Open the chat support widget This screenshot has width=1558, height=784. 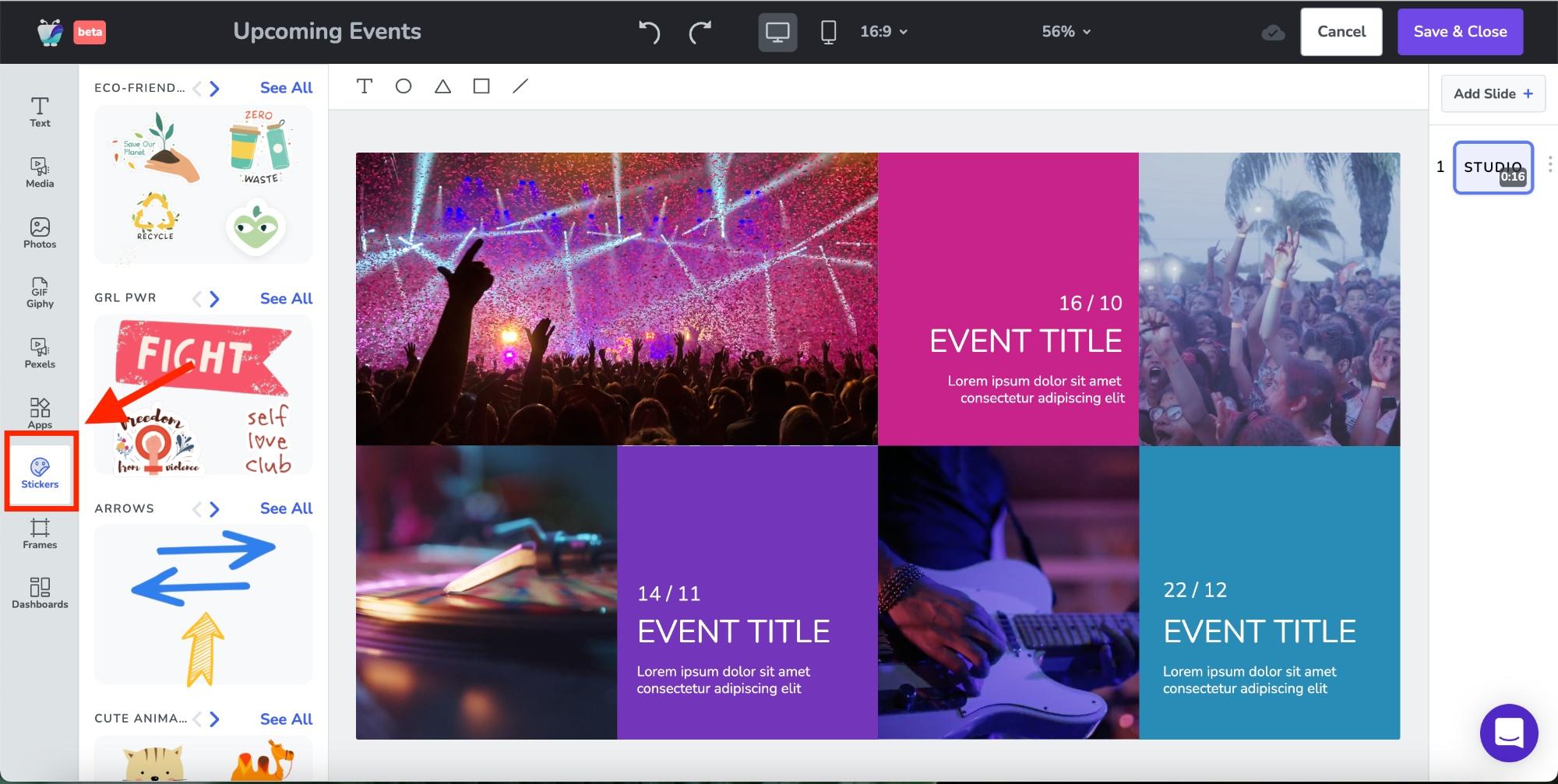pyautogui.click(x=1509, y=733)
